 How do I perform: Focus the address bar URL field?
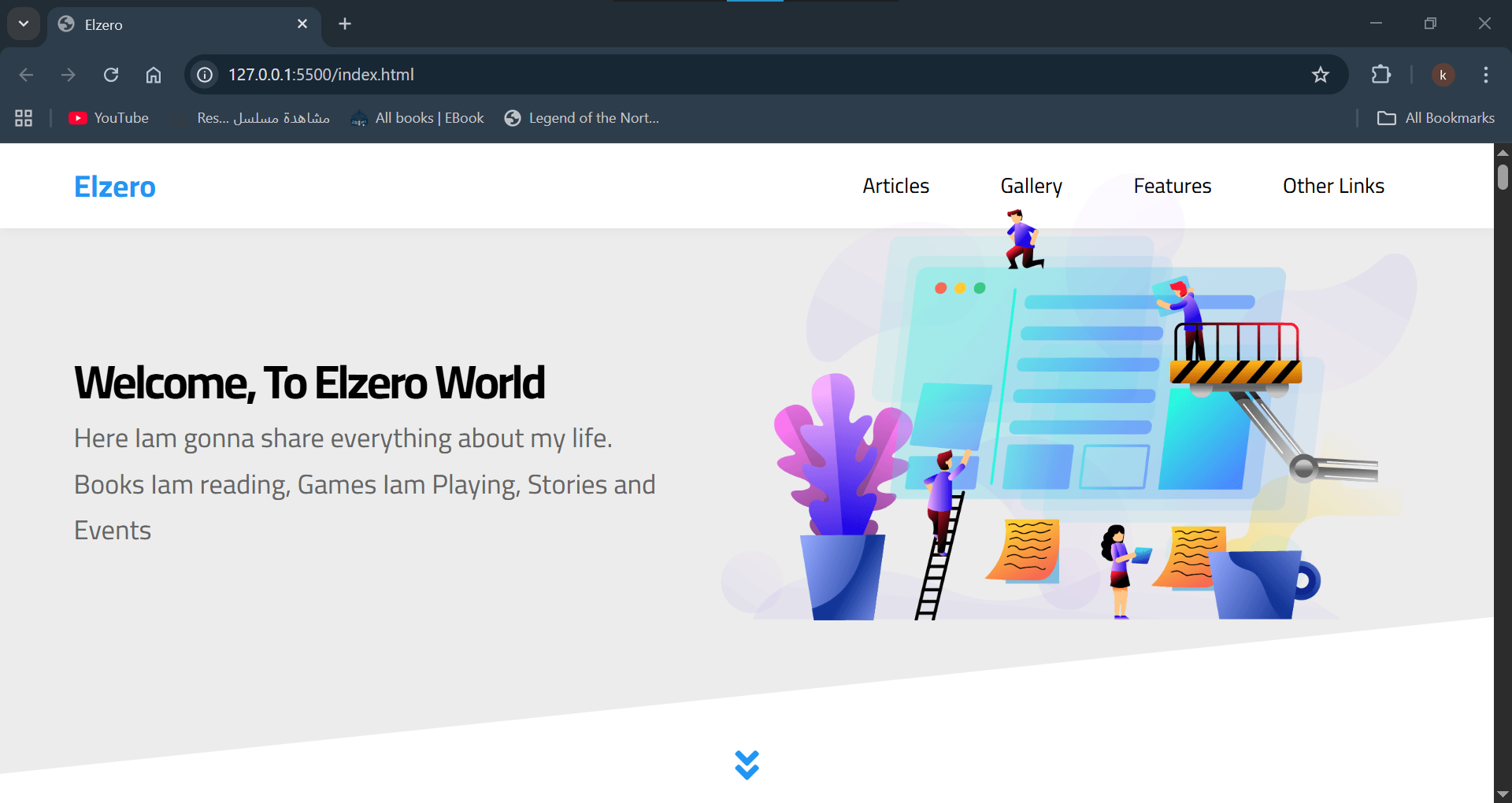tap(709, 75)
